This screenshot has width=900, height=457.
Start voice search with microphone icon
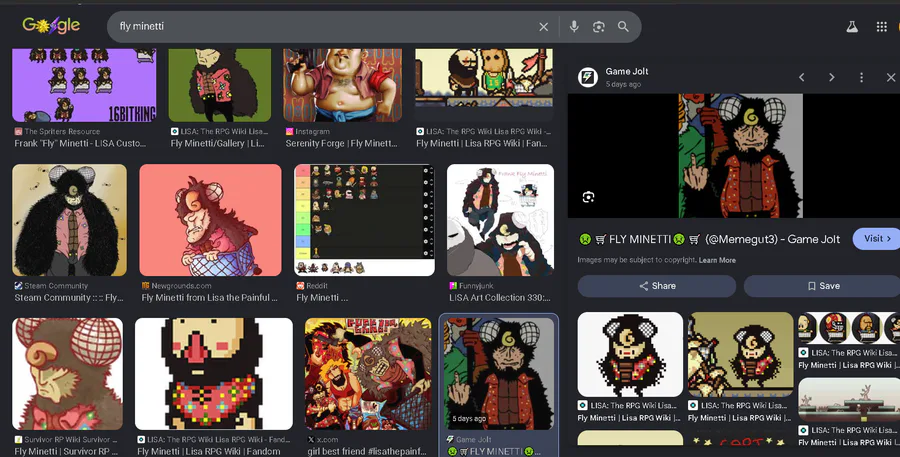tap(574, 26)
